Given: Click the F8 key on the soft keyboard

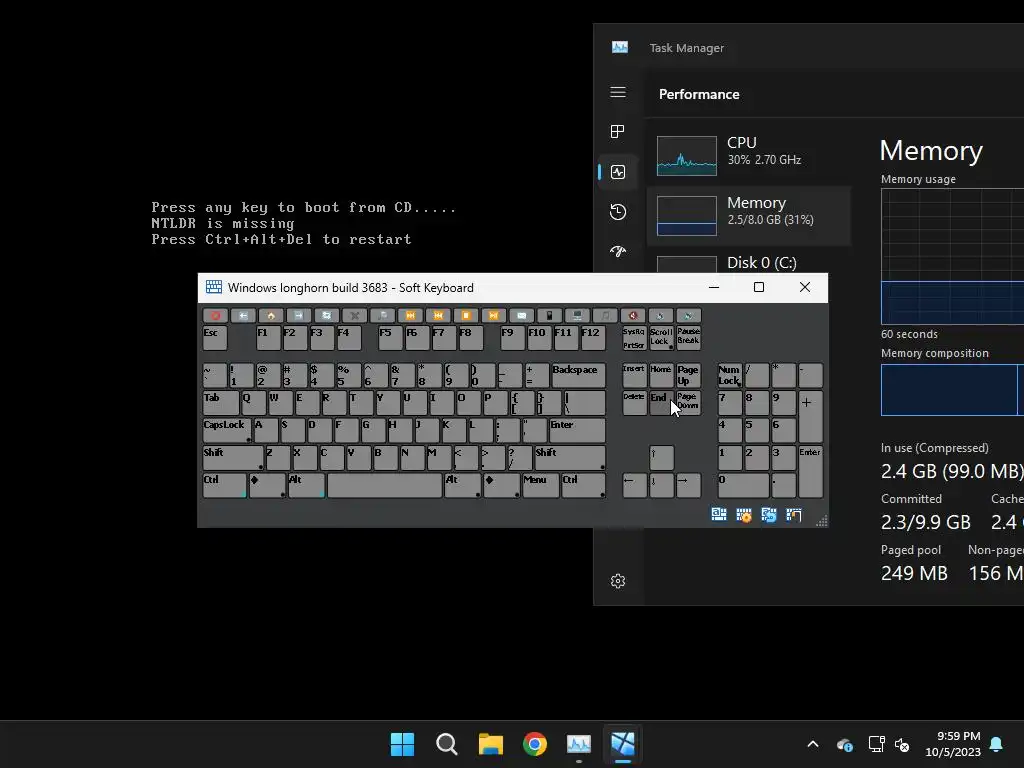Looking at the screenshot, I should click(x=471, y=338).
